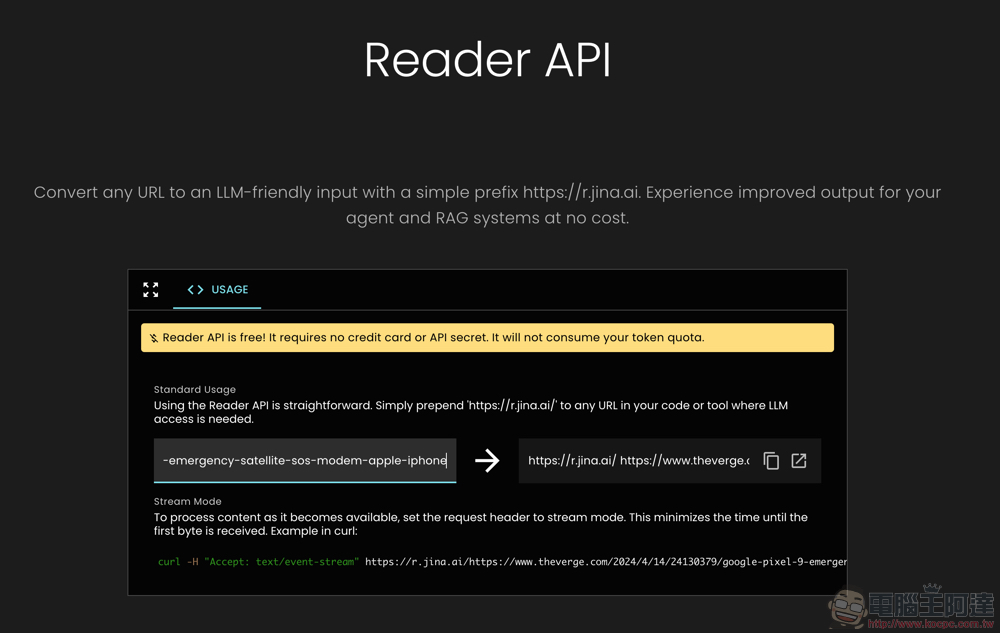Click the fullscreen expand icon
This screenshot has height=633, width=1000.
(151, 290)
